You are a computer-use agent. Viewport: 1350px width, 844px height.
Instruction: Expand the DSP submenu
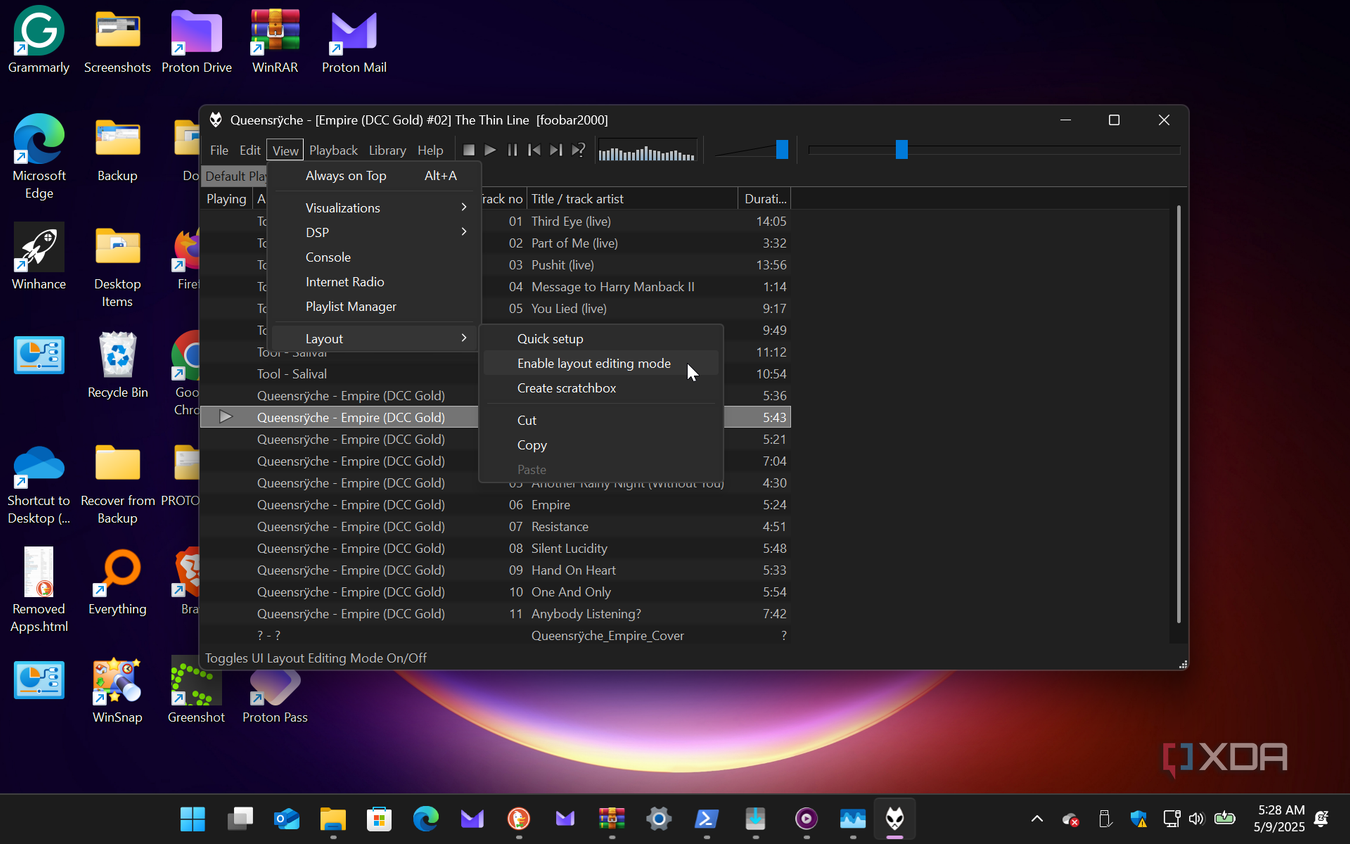pos(376,232)
